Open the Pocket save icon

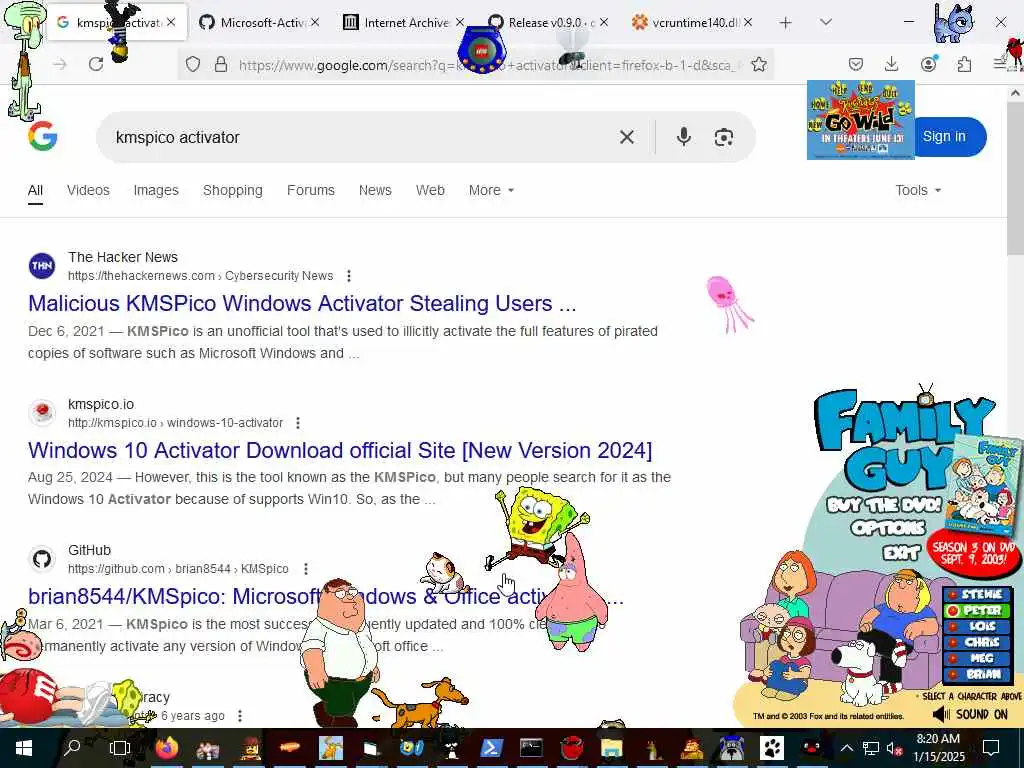click(856, 64)
